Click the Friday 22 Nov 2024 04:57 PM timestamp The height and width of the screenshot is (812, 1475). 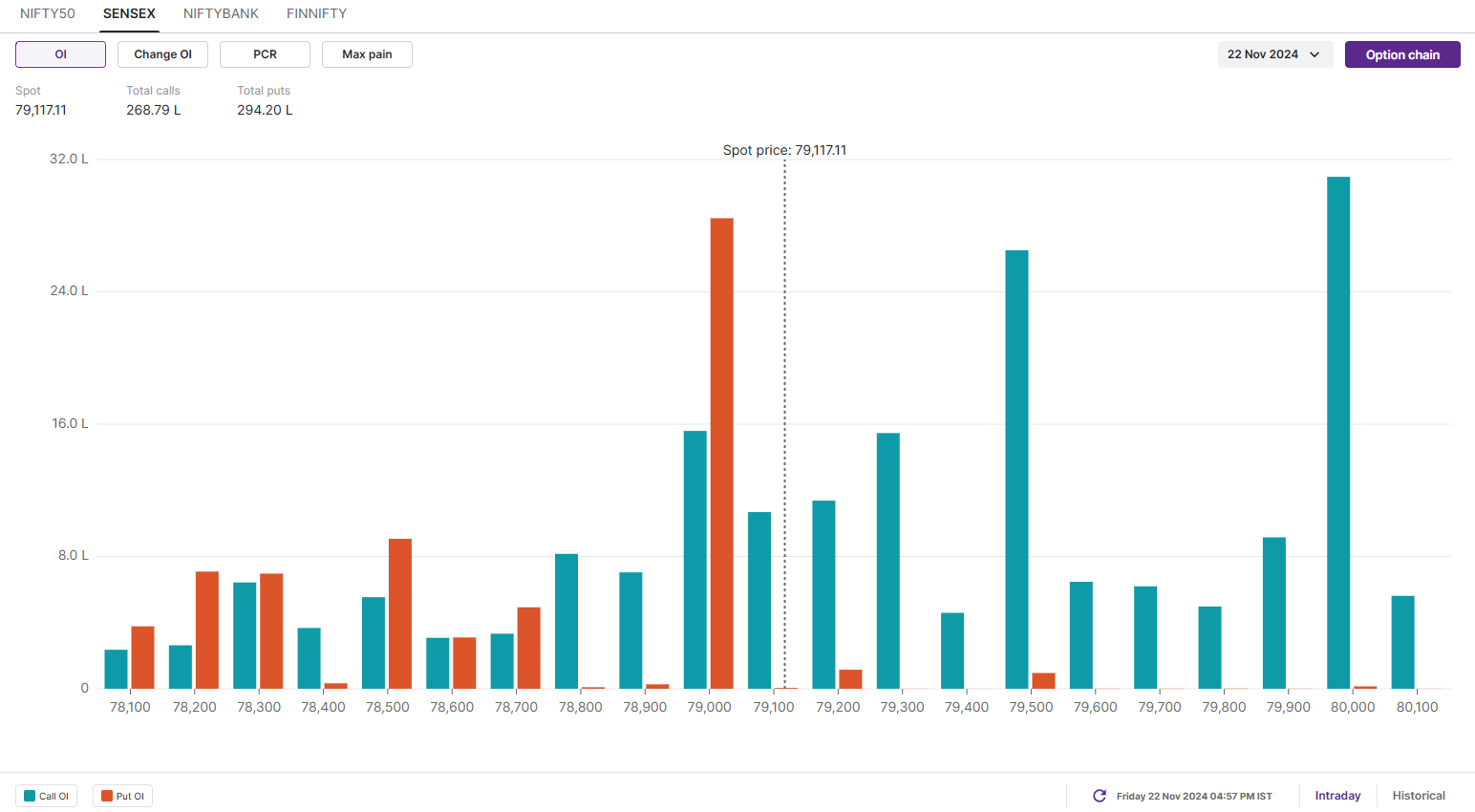[1194, 796]
